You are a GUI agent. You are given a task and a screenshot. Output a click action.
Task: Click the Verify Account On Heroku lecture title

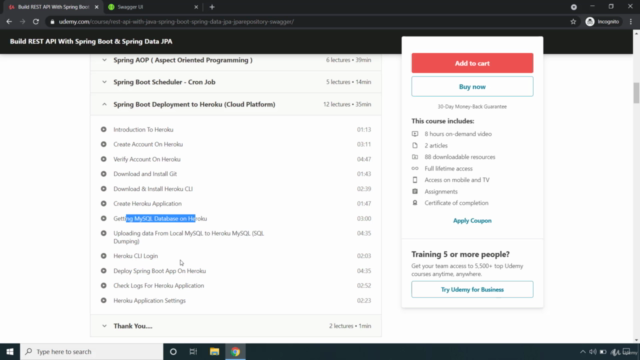click(x=147, y=159)
